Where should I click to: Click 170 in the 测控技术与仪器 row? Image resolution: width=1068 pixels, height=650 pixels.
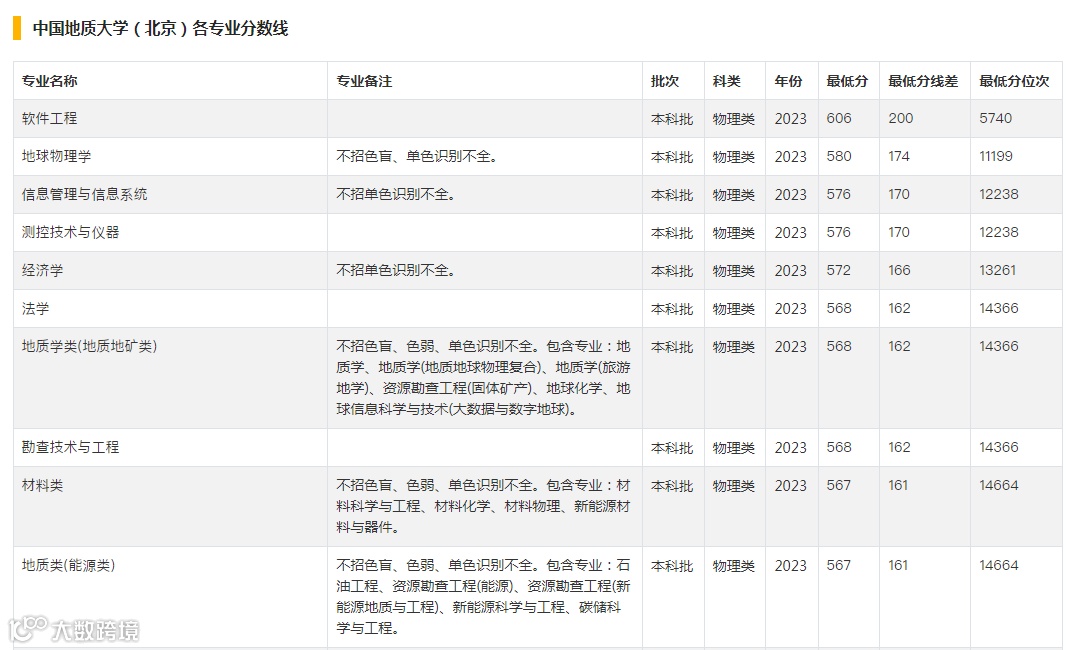[x=899, y=232]
